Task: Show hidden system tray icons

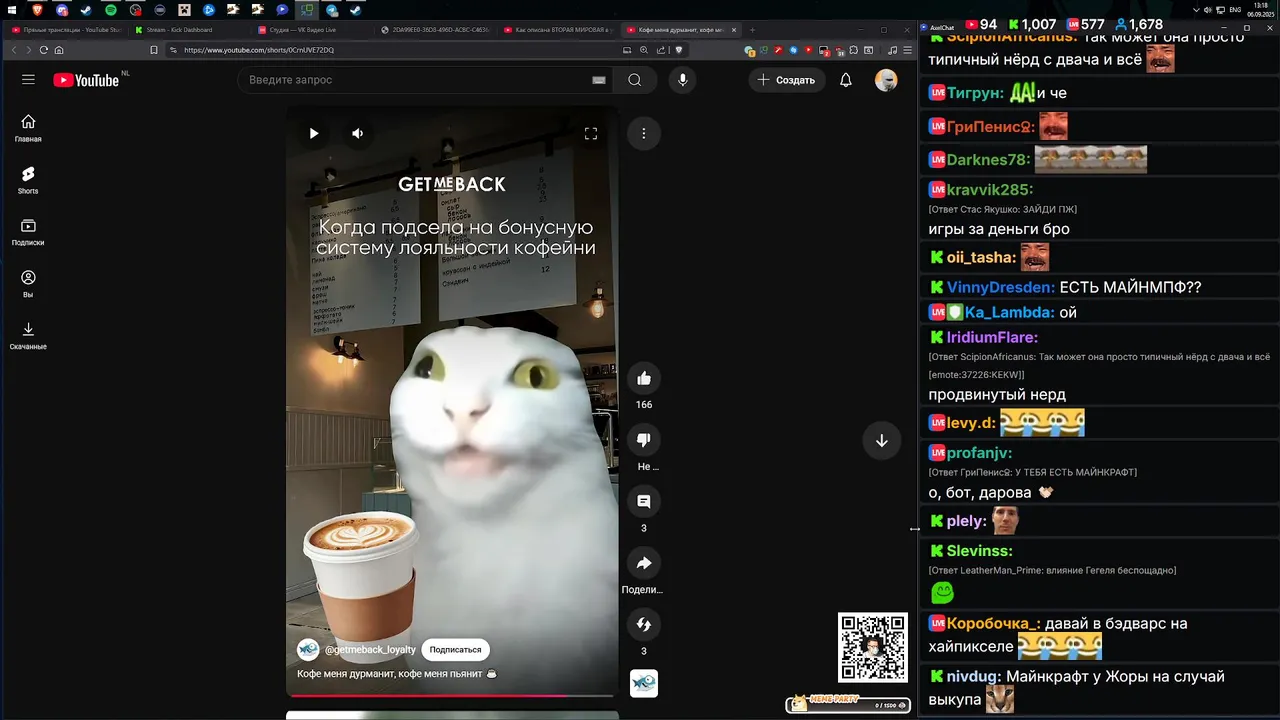Action: (1197, 10)
